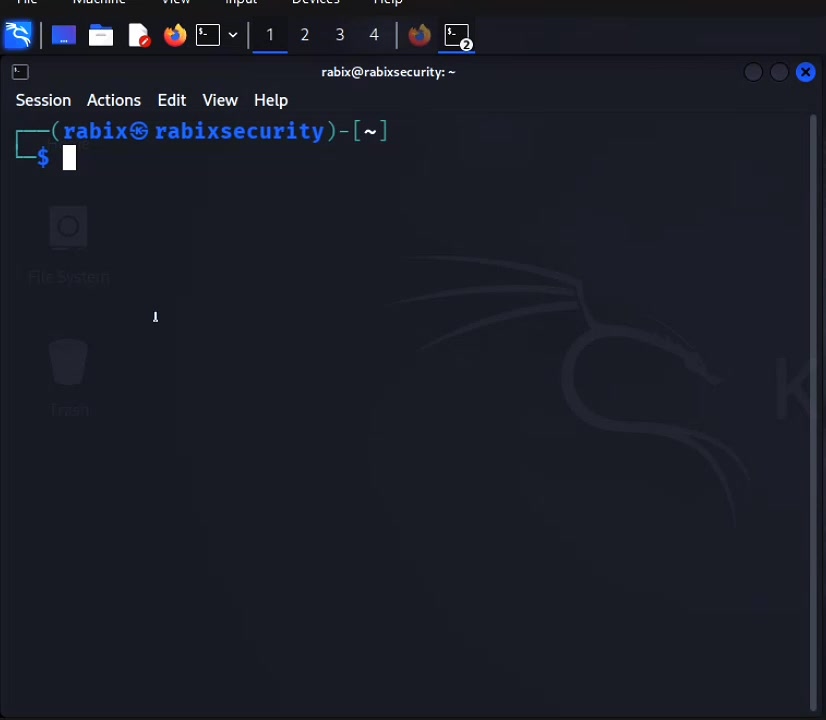Click the window title rabix@rabixsecurity: ~
The height and width of the screenshot is (720, 826).
pyautogui.click(x=388, y=72)
